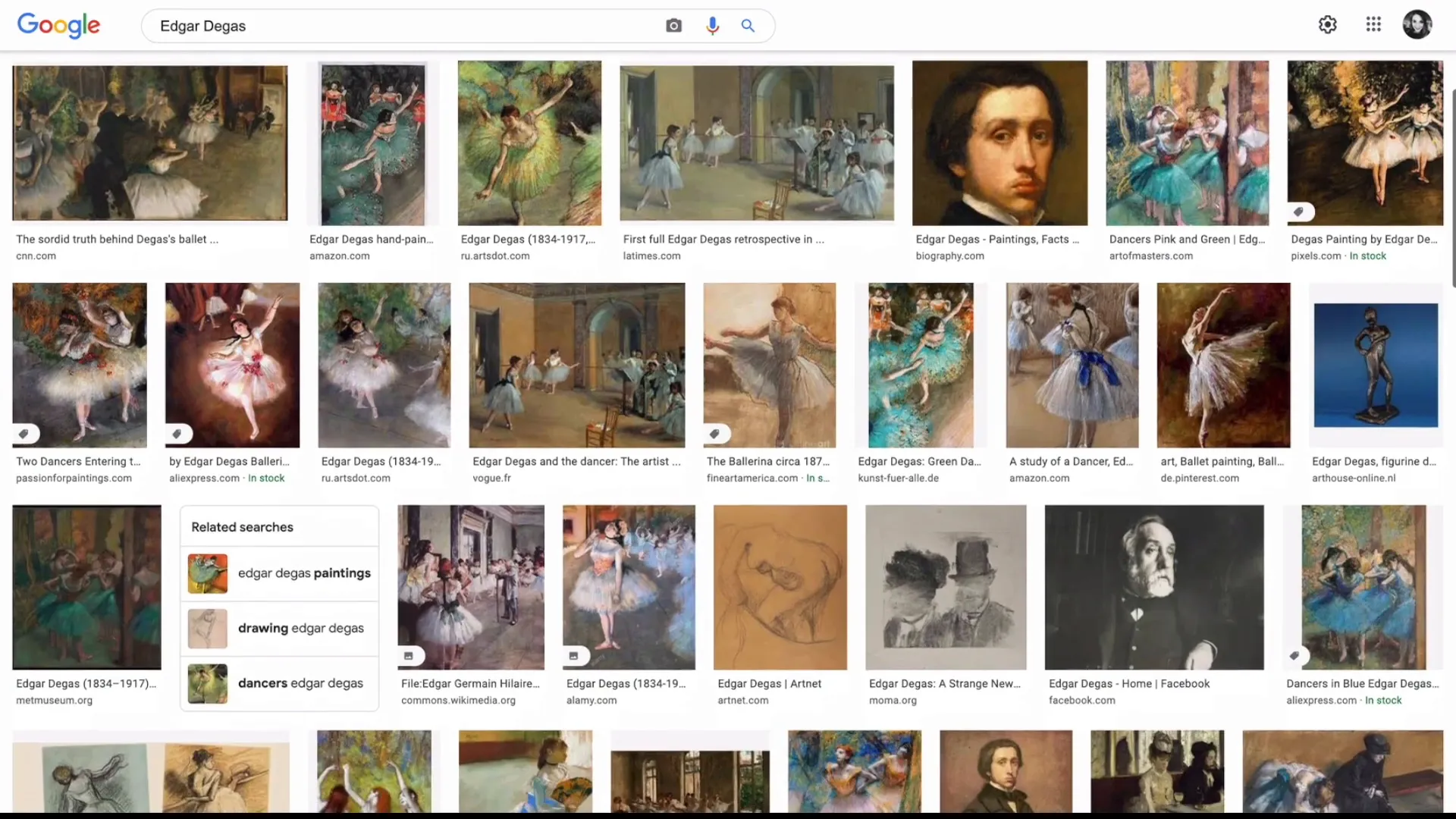Open the cnn.com sordid truth result
The width and height of the screenshot is (1456, 819).
tap(117, 239)
